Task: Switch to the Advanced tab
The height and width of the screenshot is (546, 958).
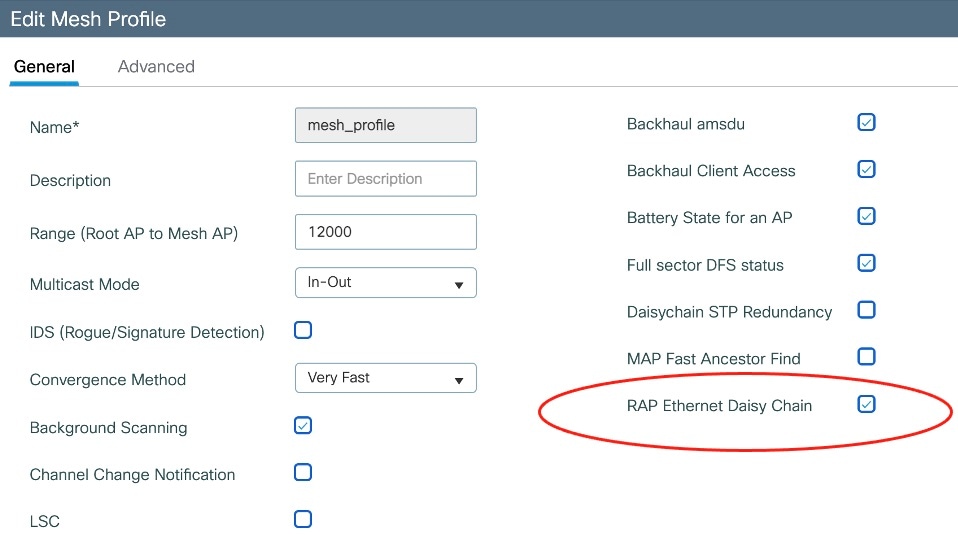Action: [x=156, y=67]
